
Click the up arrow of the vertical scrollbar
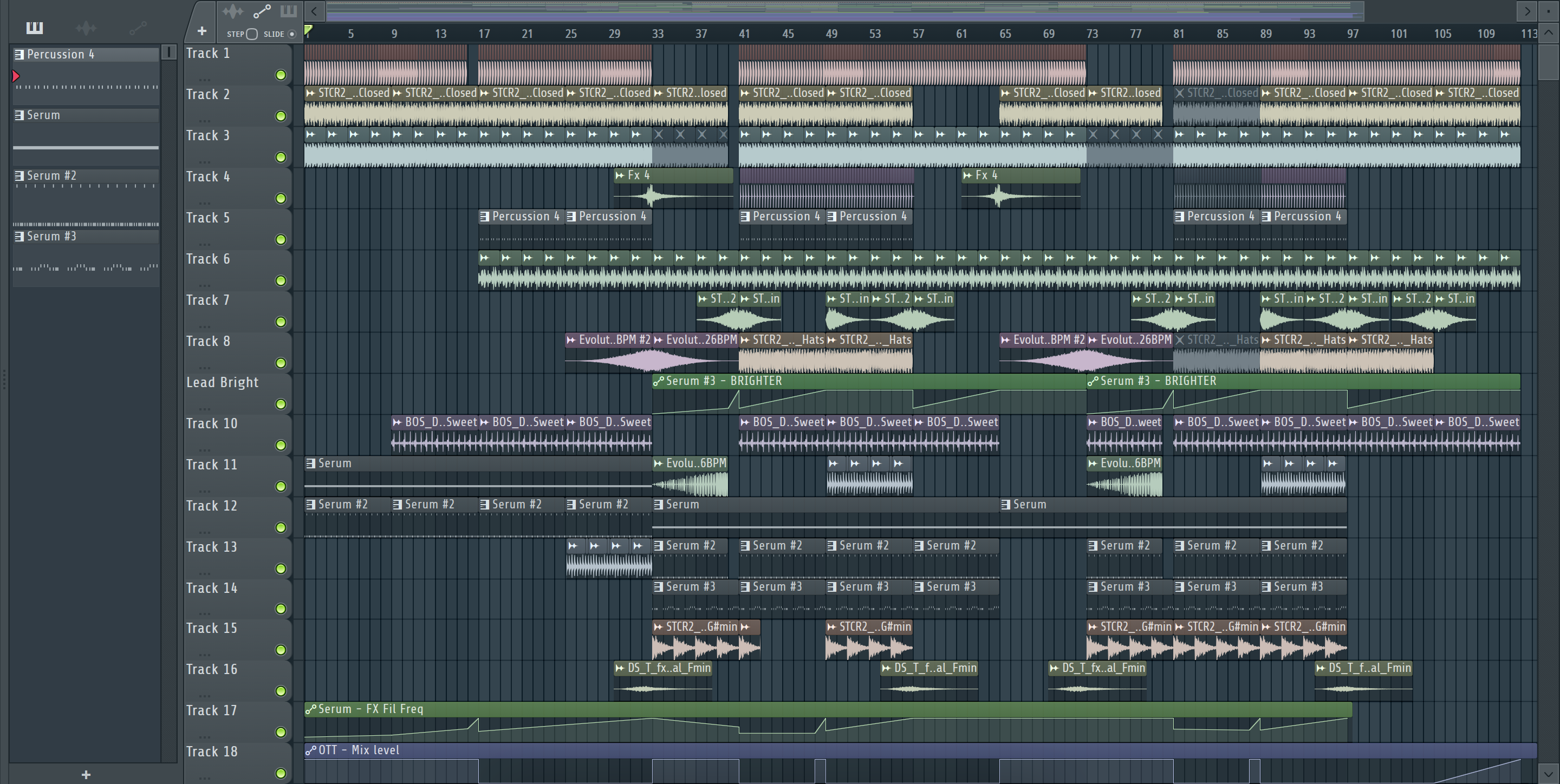coord(1549,33)
